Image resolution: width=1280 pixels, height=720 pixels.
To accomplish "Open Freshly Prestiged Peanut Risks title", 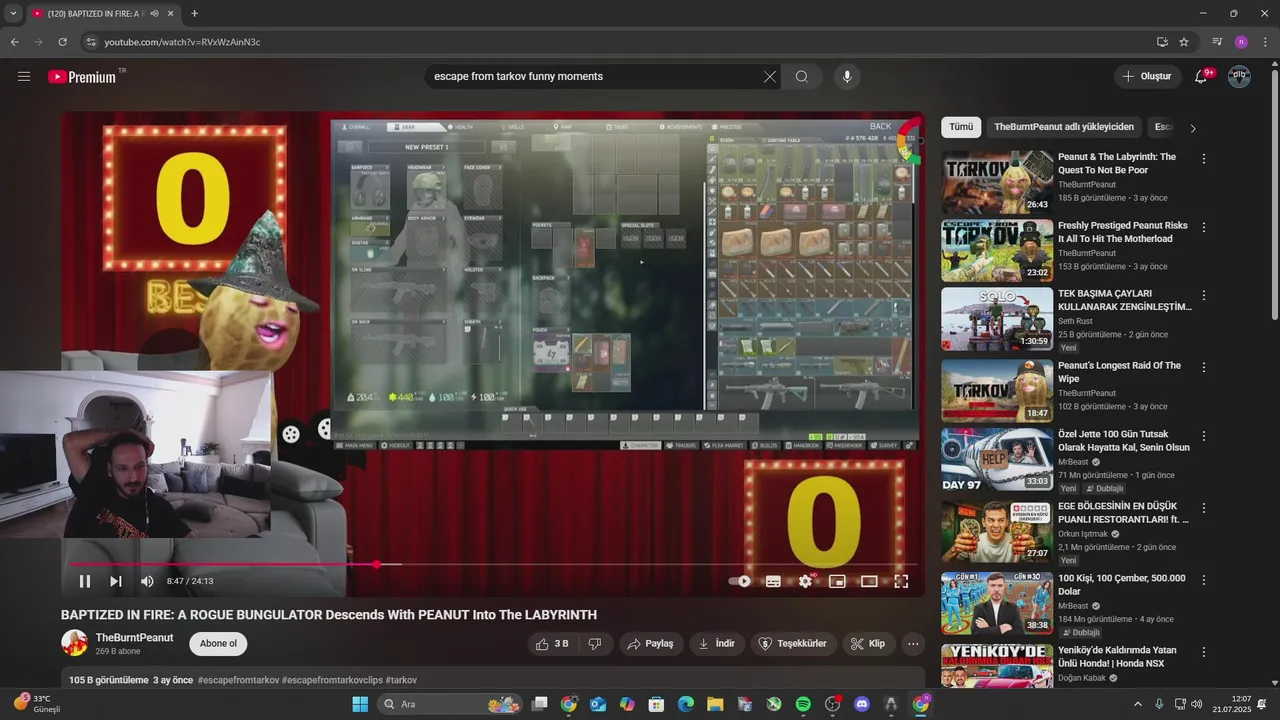I will [x=1122, y=232].
